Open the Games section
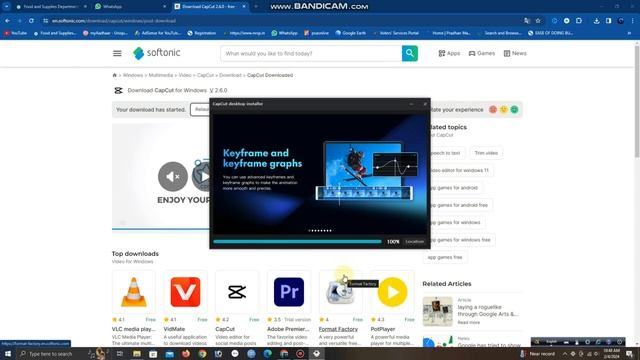 pyautogui.click(x=482, y=53)
